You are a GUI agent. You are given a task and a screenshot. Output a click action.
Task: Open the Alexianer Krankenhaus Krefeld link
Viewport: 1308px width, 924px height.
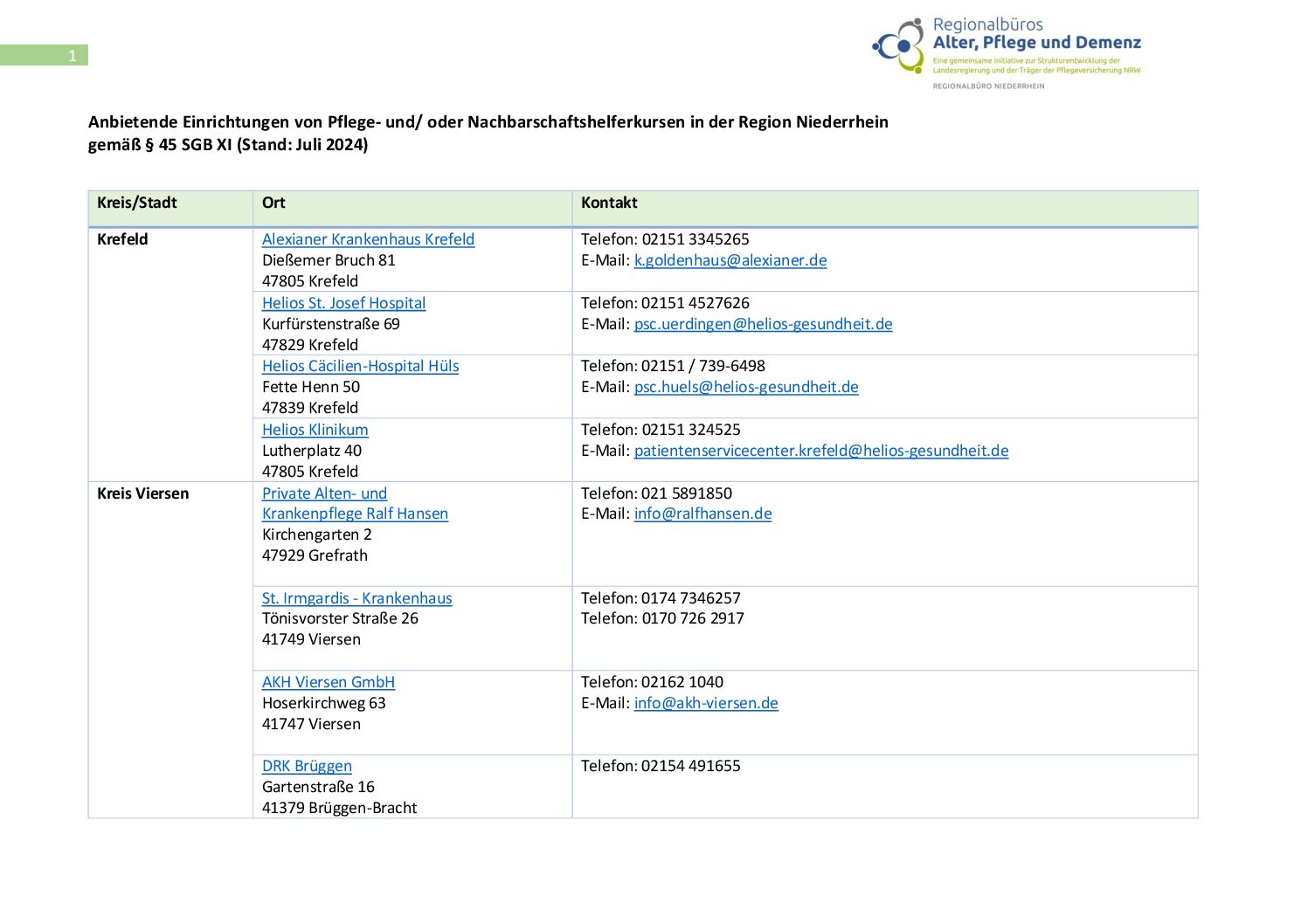[368, 239]
